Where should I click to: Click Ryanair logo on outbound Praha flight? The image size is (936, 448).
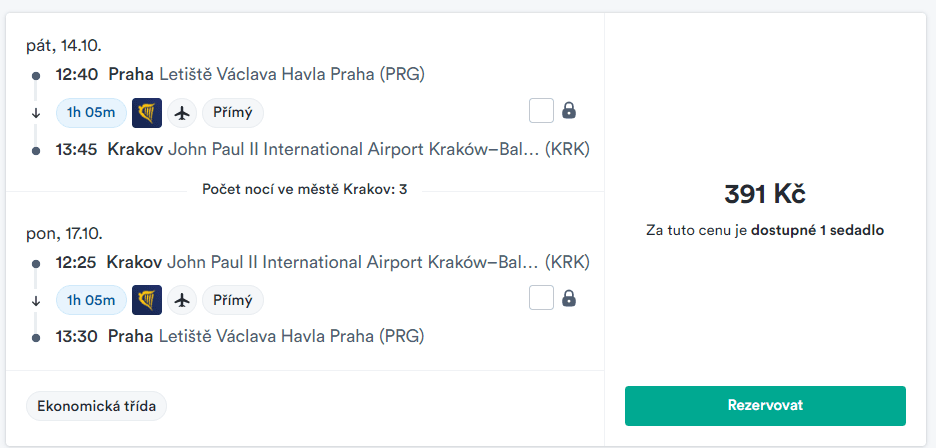[x=147, y=112]
